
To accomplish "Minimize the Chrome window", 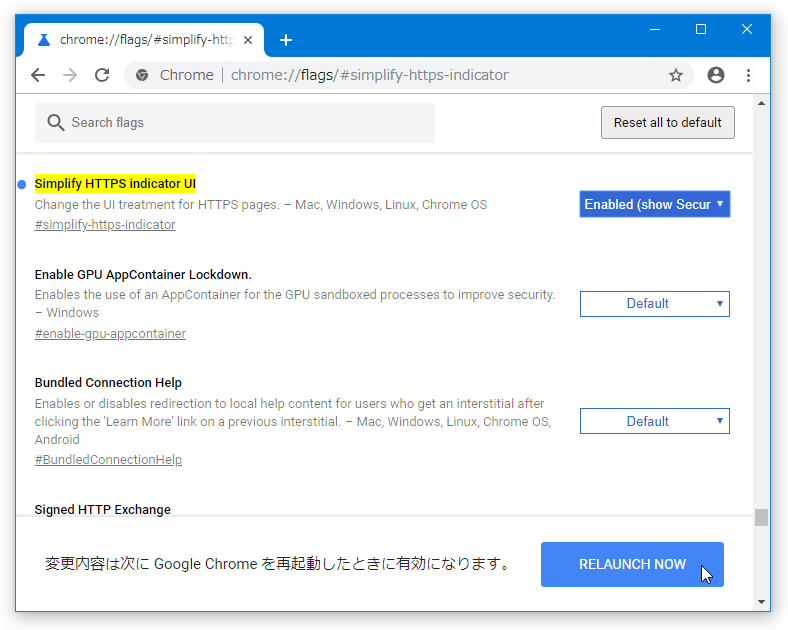I will coord(655,30).
